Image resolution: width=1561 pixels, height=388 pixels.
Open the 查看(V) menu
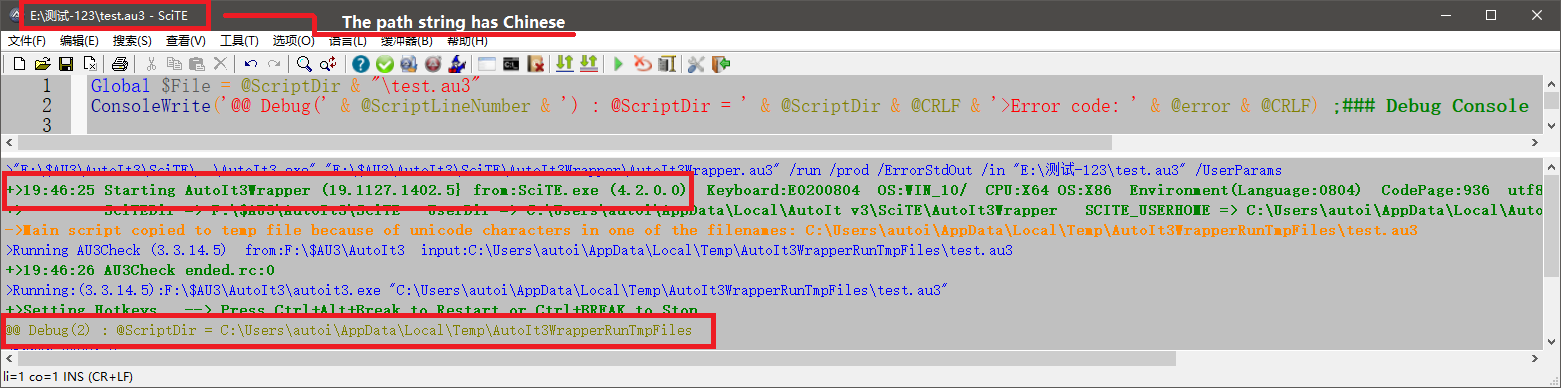point(185,41)
